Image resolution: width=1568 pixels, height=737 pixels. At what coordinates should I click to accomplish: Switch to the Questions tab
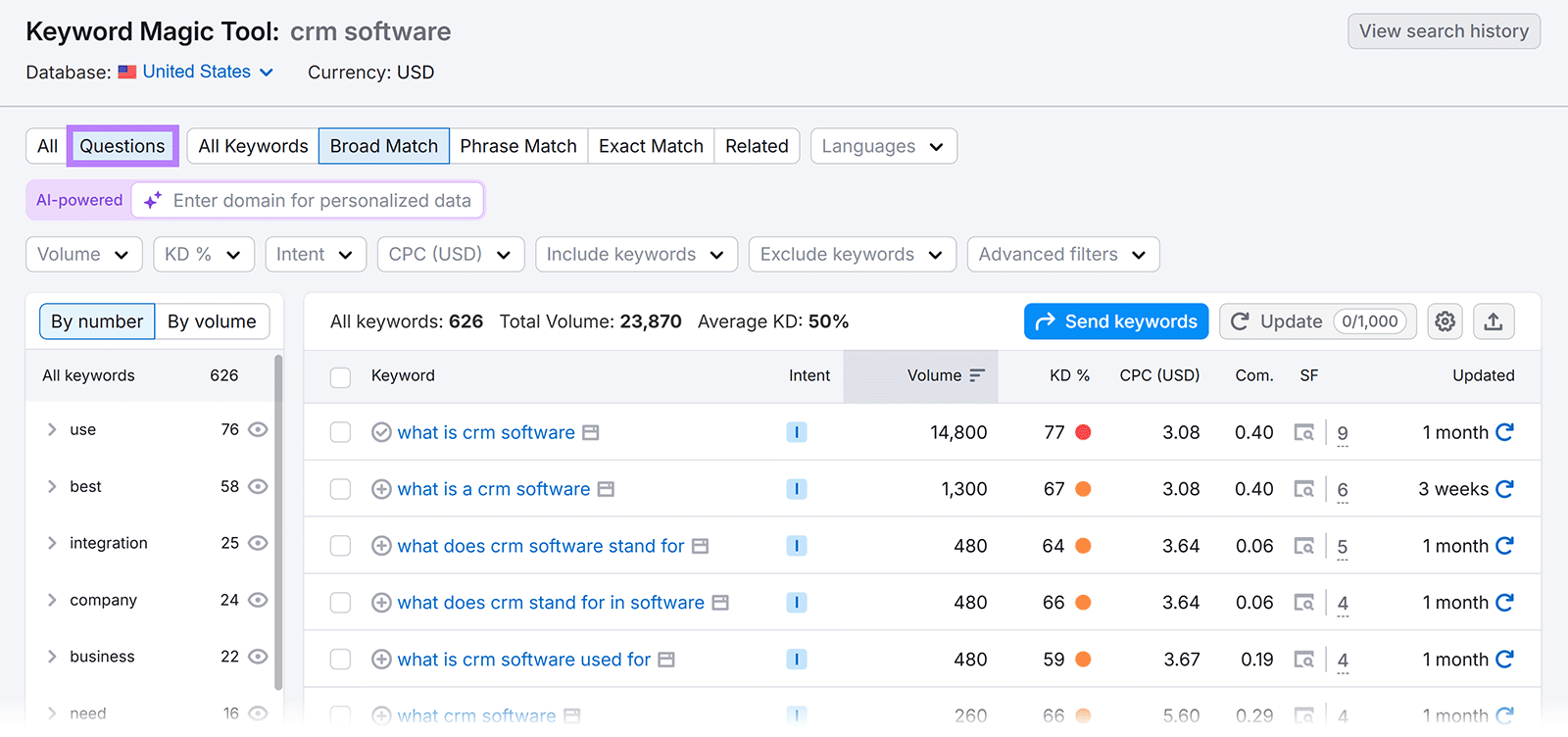point(122,146)
